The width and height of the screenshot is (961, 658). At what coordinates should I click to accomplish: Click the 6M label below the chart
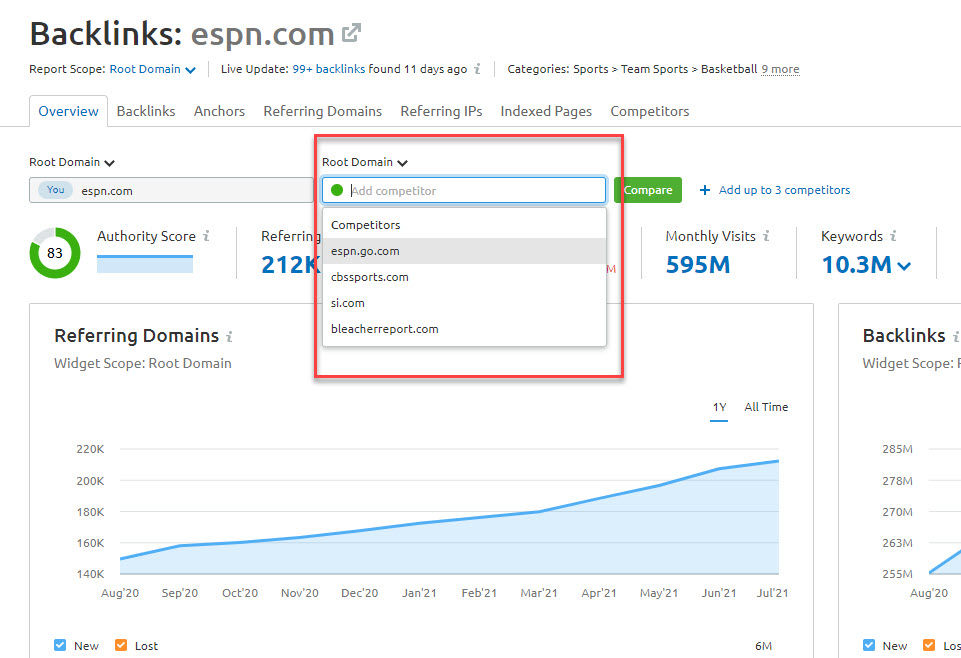click(x=764, y=646)
